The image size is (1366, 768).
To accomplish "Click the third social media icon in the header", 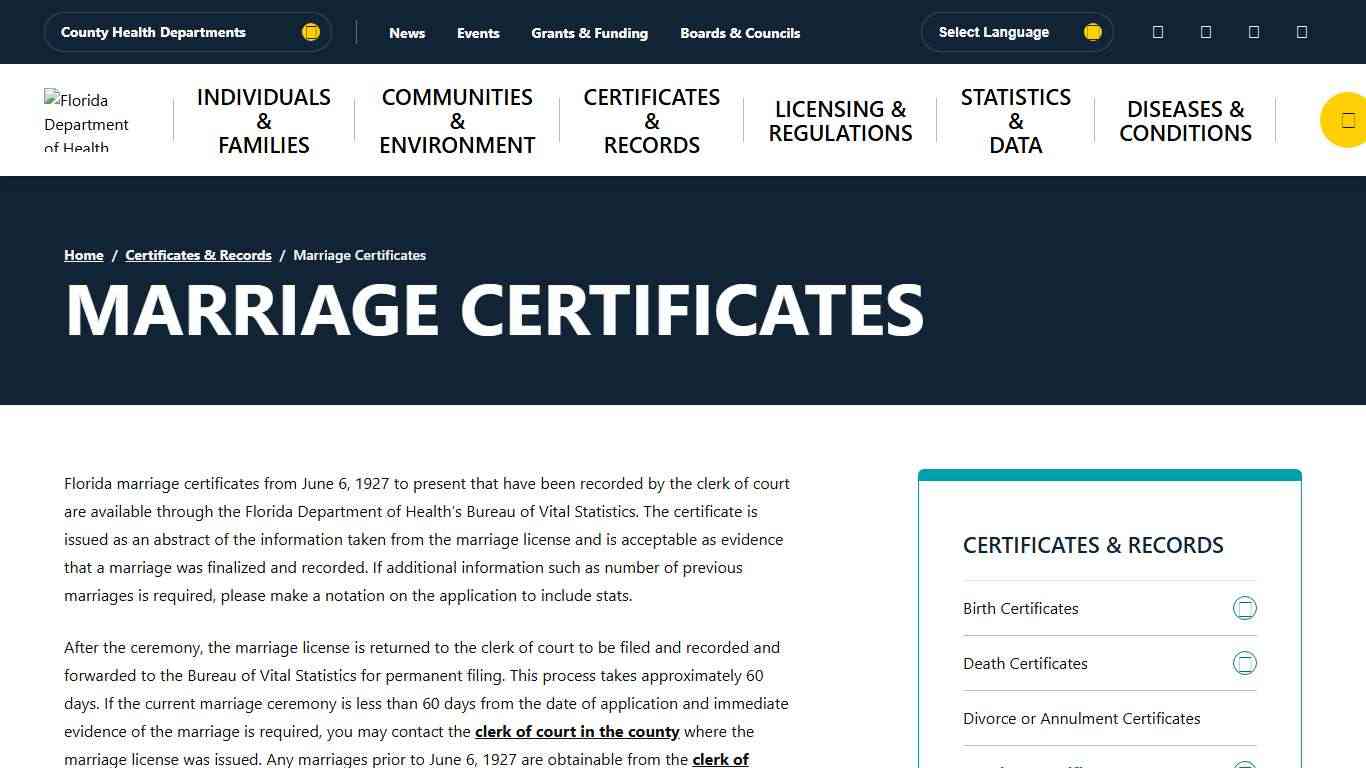I will [x=1253, y=31].
